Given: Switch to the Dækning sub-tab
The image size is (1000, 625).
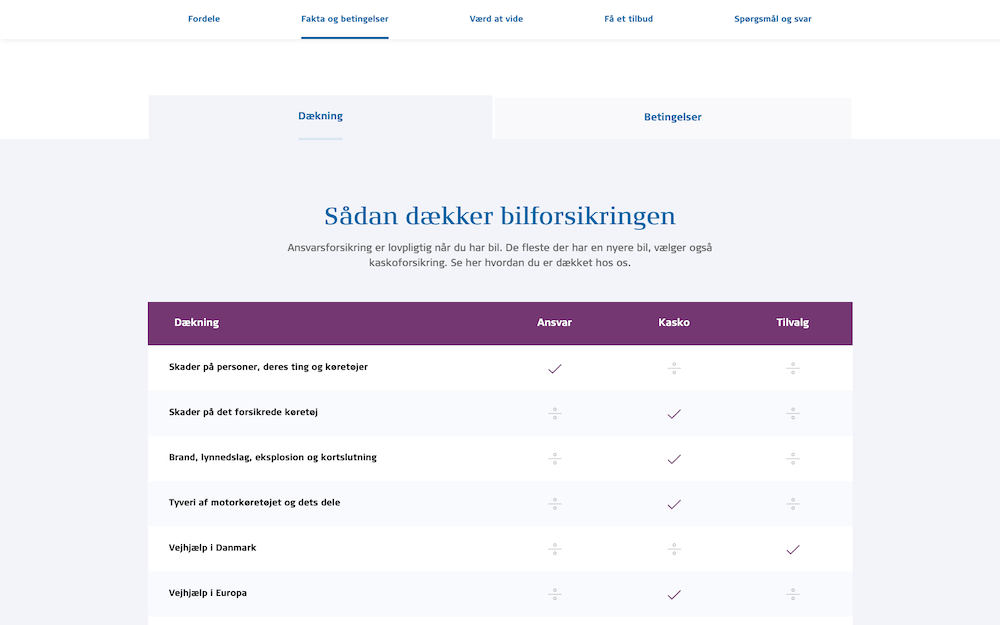Looking at the screenshot, I should 320,116.
